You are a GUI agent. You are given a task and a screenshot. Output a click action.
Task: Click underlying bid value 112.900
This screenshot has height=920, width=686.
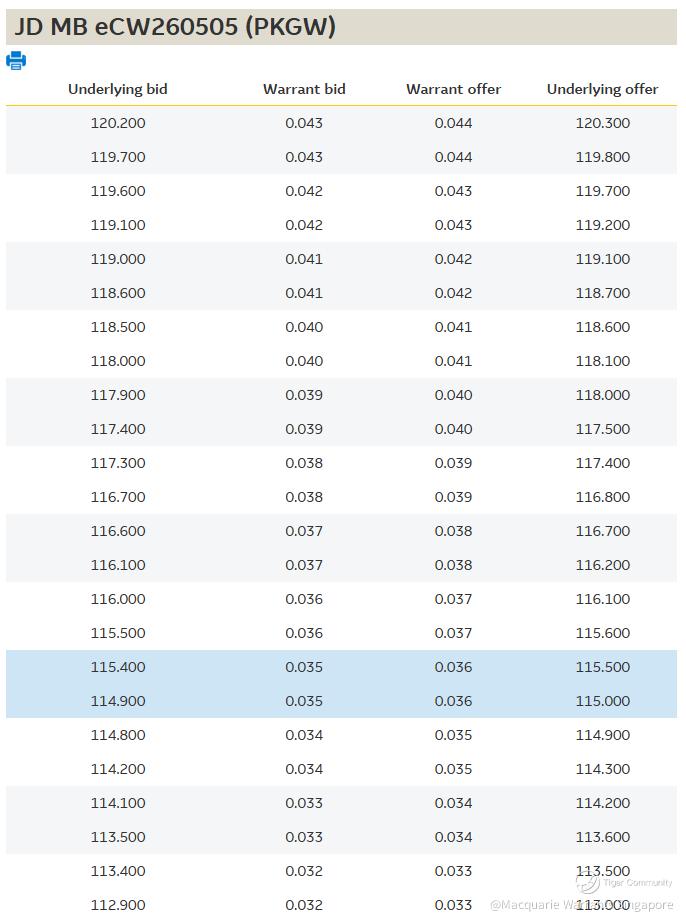(x=118, y=905)
